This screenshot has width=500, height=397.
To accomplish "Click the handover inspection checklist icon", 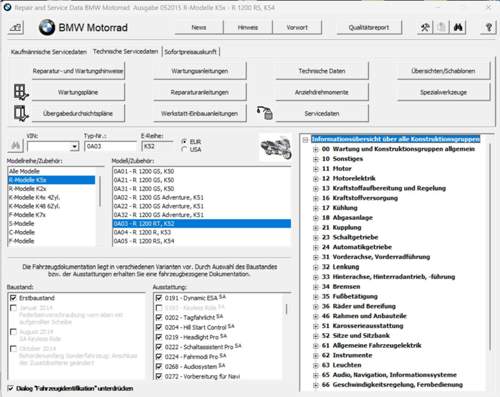I will pyautogui.click(x=21, y=113).
